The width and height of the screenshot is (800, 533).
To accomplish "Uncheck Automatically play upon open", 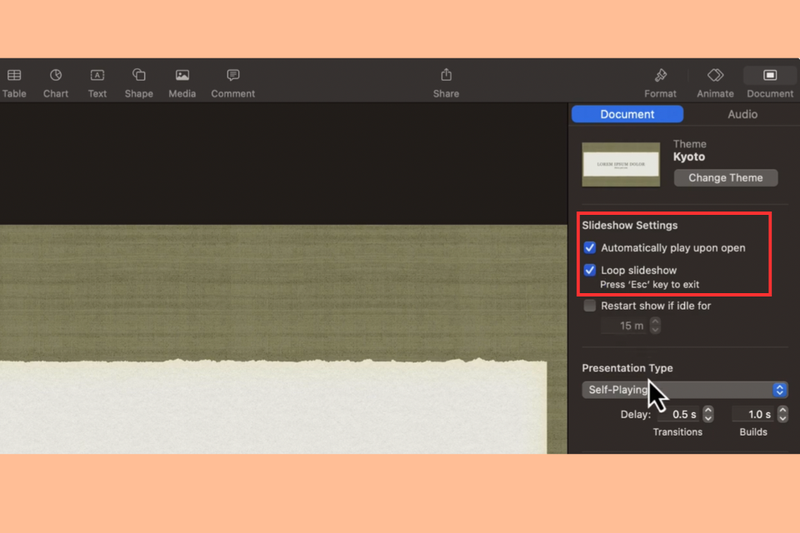I will point(590,248).
